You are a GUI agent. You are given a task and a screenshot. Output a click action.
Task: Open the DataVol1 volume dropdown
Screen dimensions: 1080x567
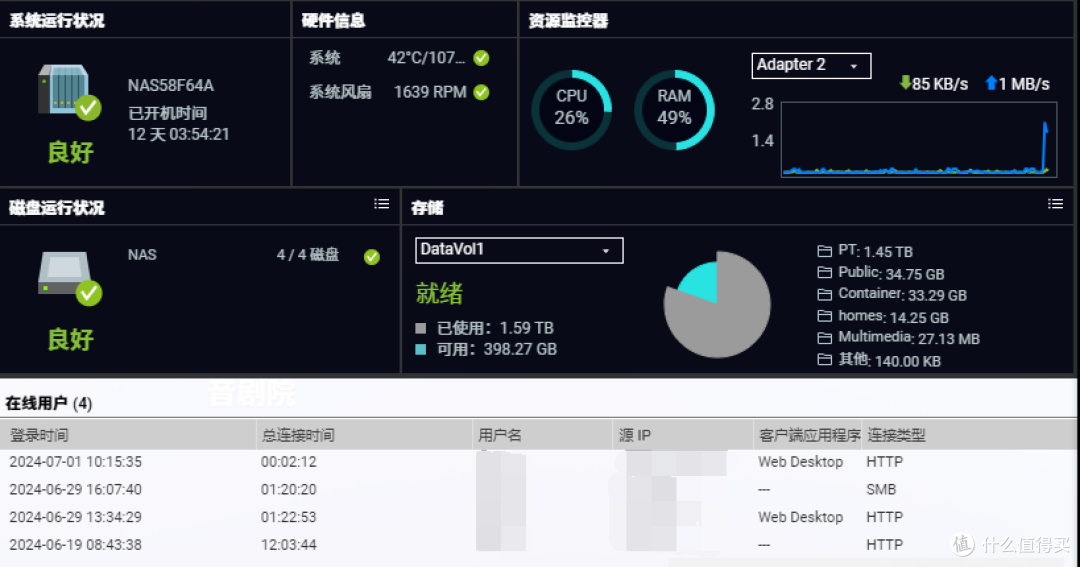[519, 250]
